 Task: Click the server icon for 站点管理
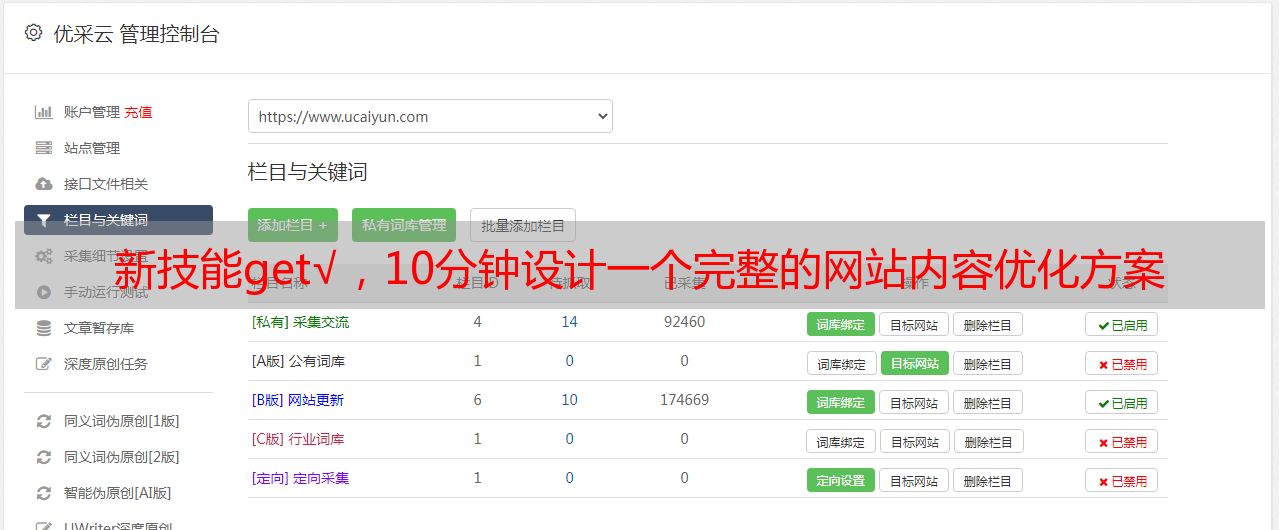(x=43, y=148)
